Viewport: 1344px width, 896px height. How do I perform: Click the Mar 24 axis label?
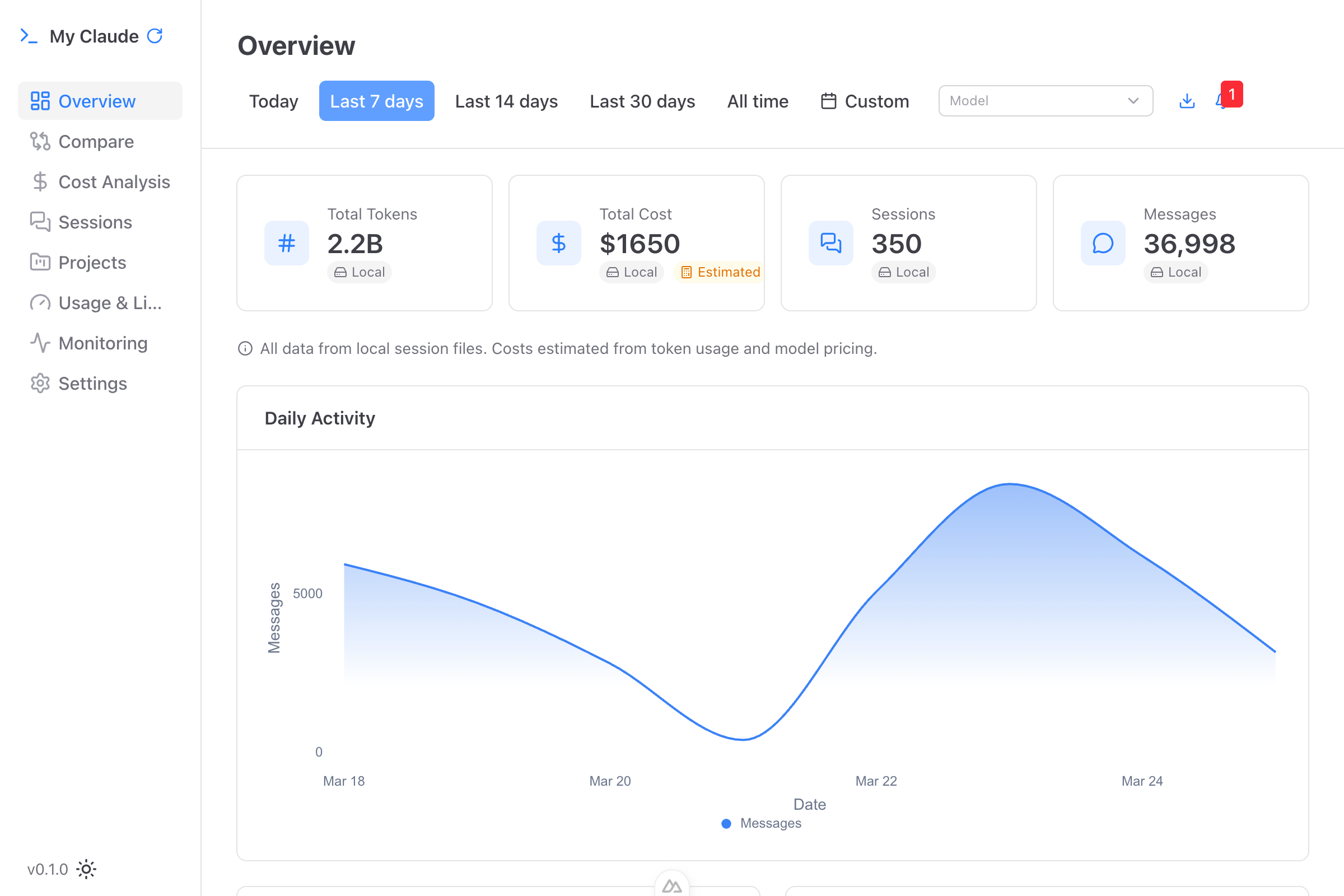point(1142,781)
